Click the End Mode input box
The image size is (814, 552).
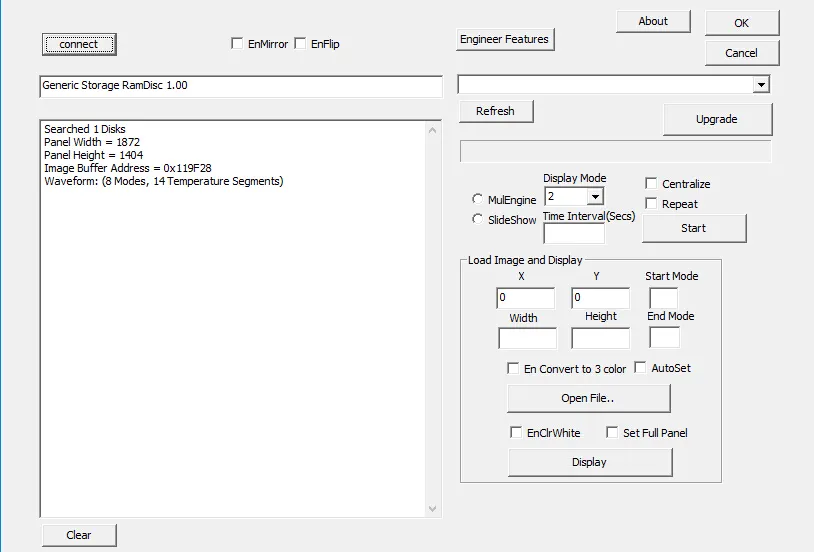[x=664, y=338]
